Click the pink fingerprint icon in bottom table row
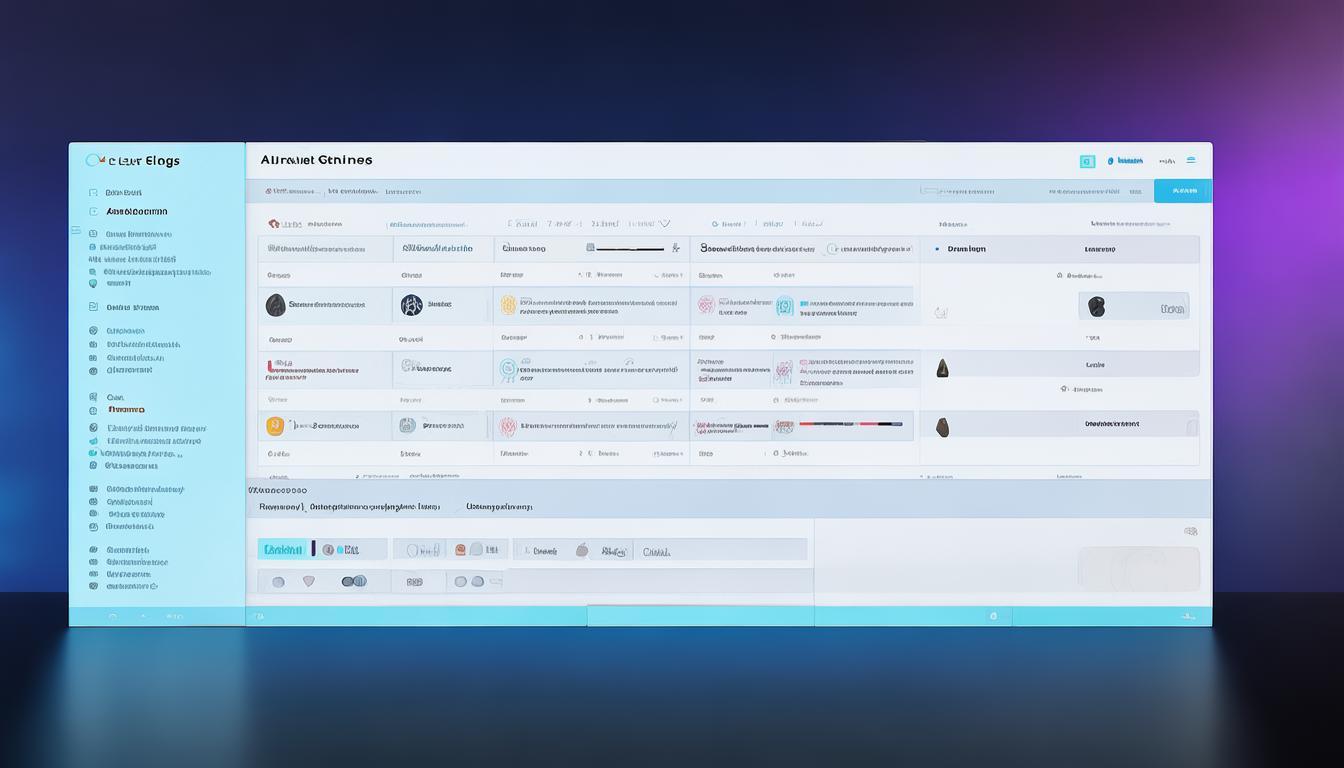The height and width of the screenshot is (768, 1344). point(508,427)
